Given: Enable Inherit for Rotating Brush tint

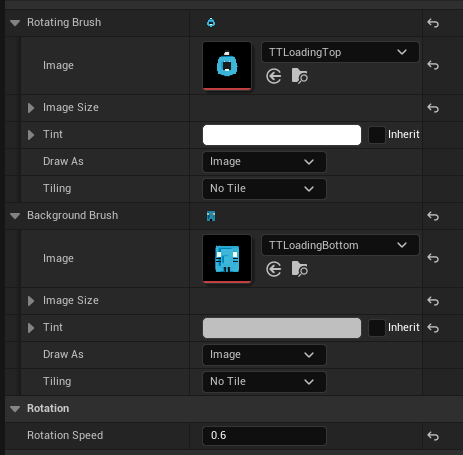Looking at the screenshot, I should pyautogui.click(x=377, y=135).
